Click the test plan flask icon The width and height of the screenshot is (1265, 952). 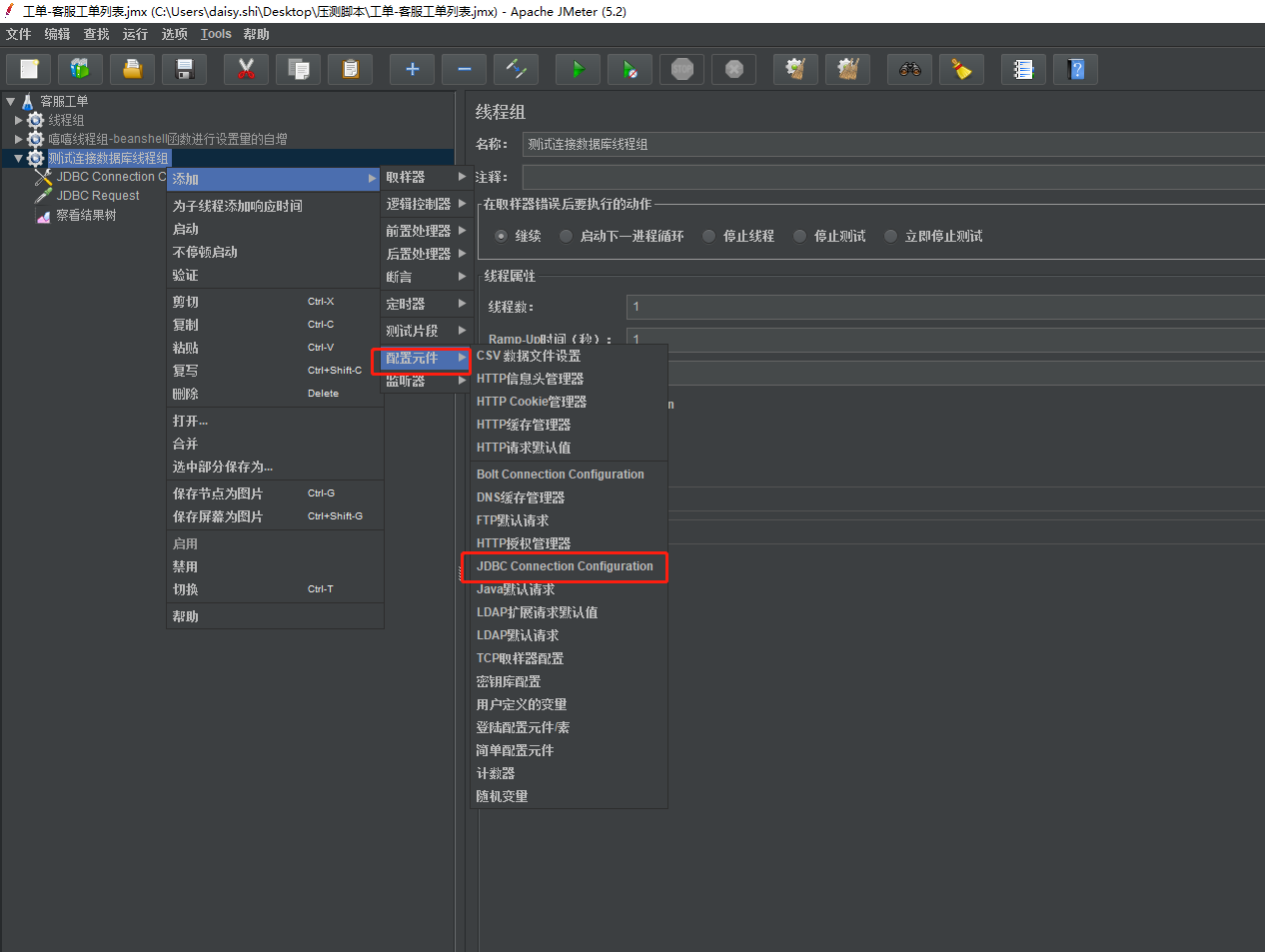[x=28, y=101]
